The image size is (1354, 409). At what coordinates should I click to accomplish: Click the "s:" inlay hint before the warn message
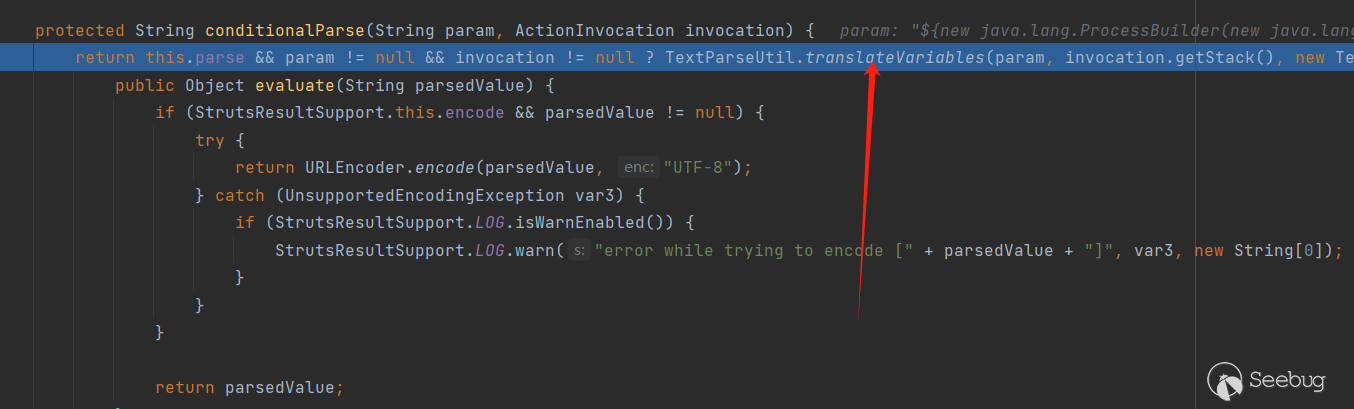point(579,250)
